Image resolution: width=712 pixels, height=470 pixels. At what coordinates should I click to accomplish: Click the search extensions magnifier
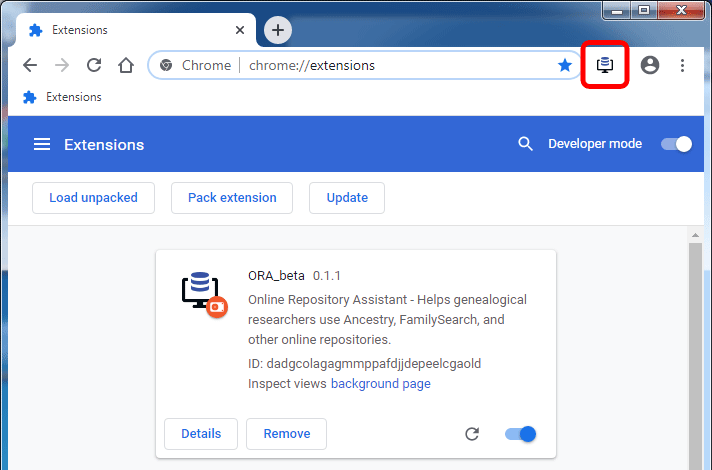pos(525,144)
